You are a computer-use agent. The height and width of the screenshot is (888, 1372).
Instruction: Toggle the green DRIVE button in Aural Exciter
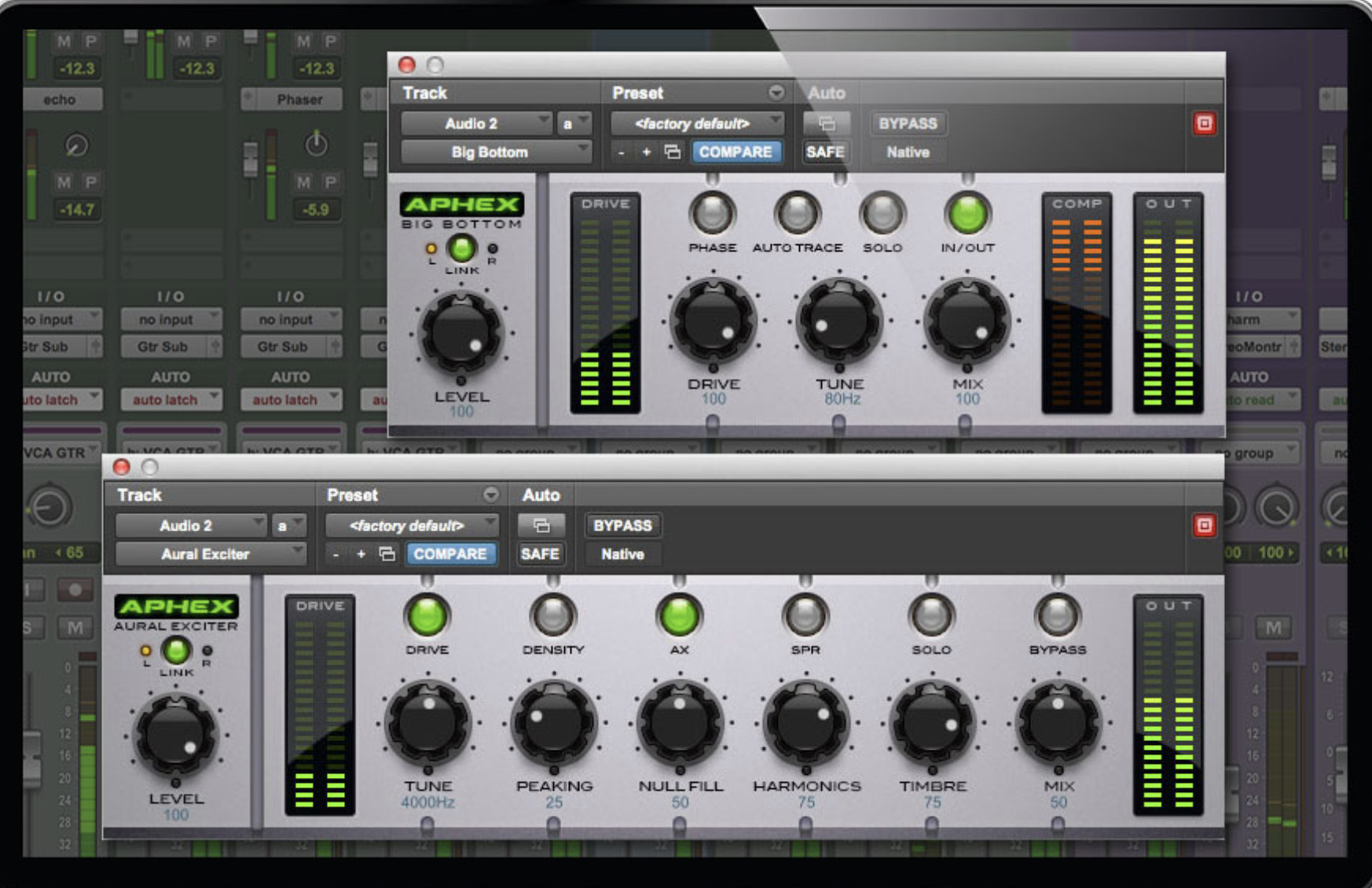(x=427, y=615)
